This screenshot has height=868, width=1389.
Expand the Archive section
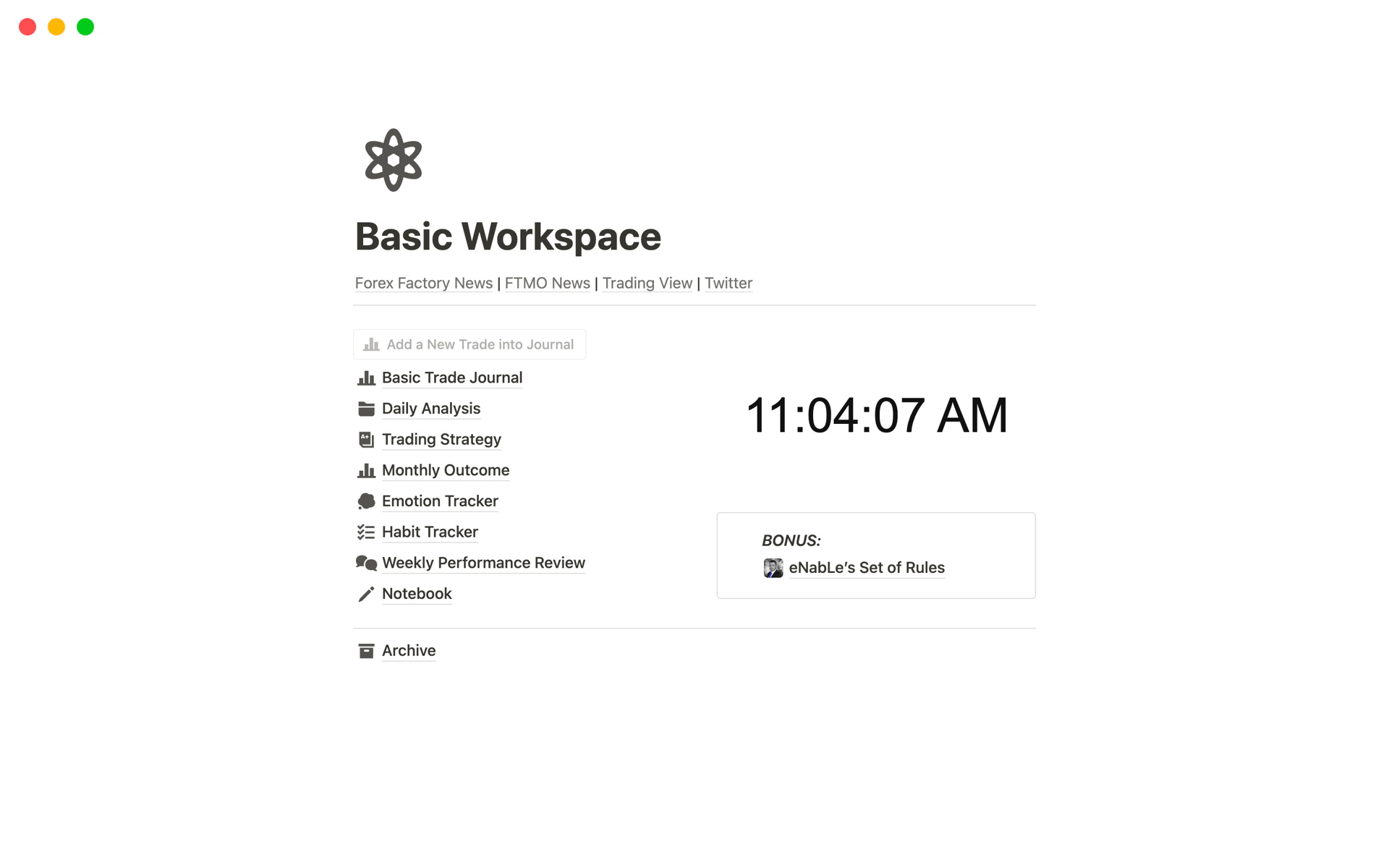(407, 650)
